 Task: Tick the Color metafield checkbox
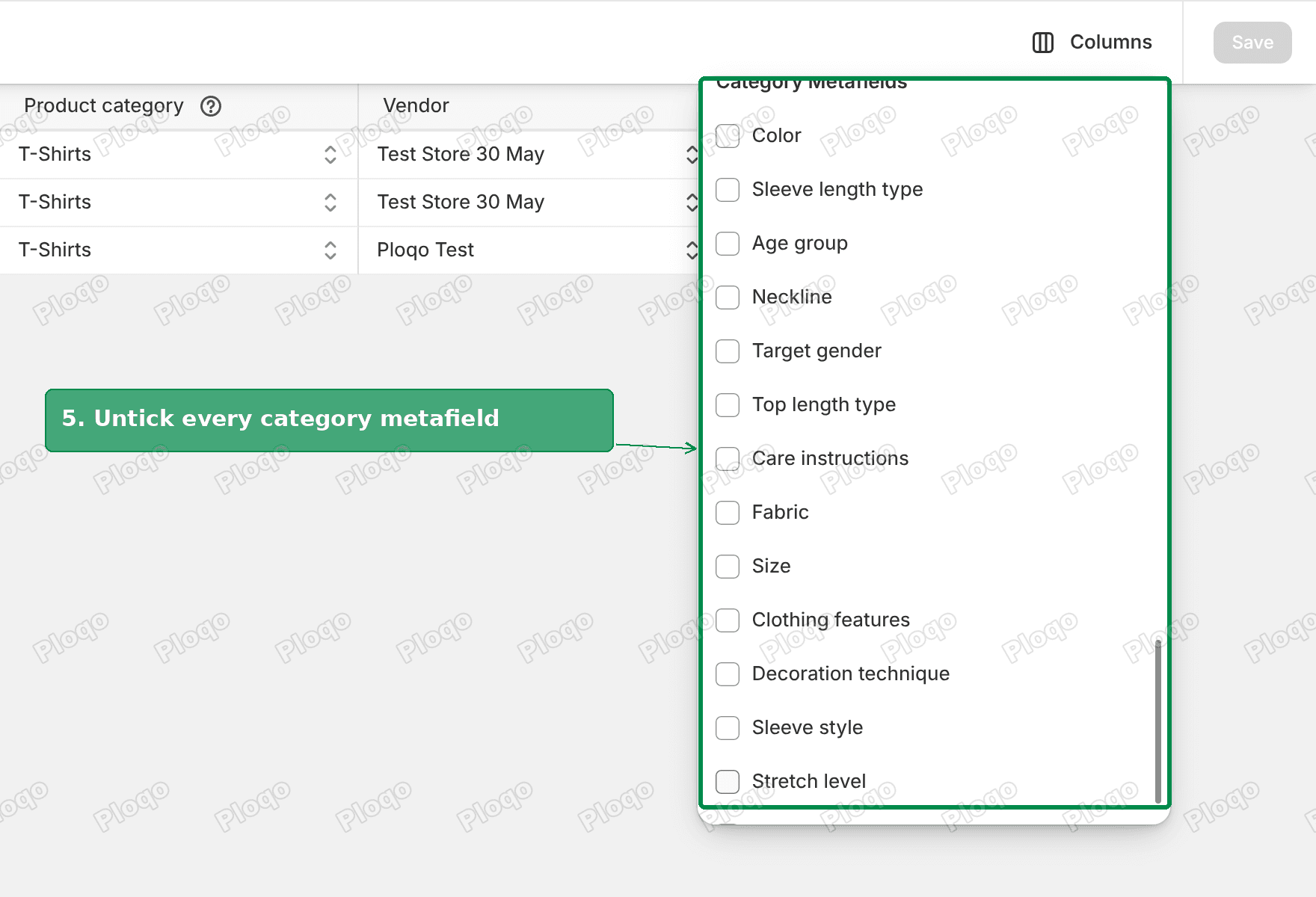(728, 135)
